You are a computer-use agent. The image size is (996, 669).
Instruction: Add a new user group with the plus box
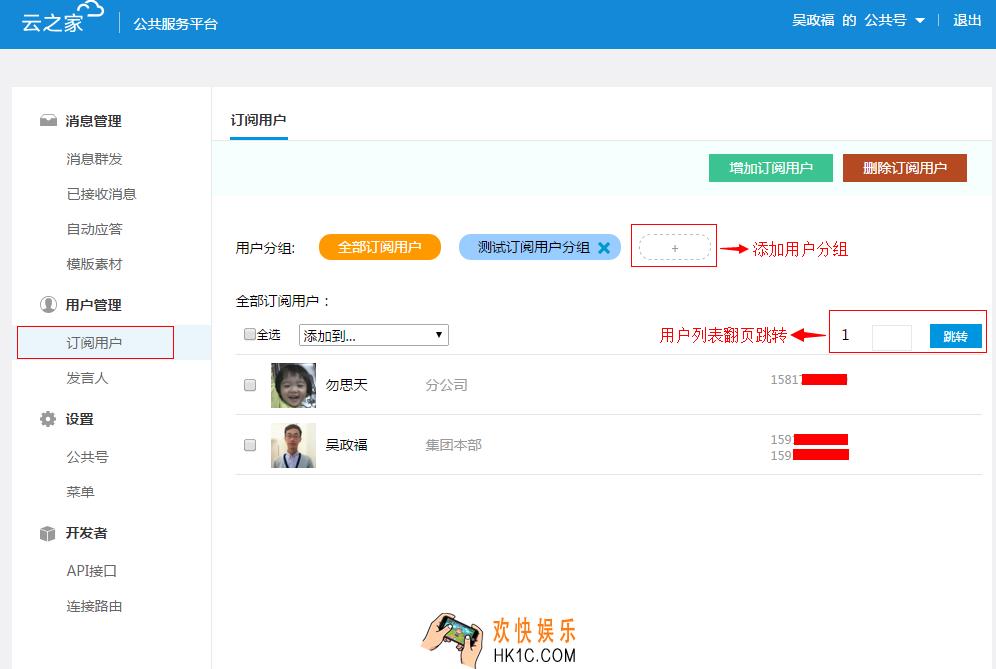[675, 247]
